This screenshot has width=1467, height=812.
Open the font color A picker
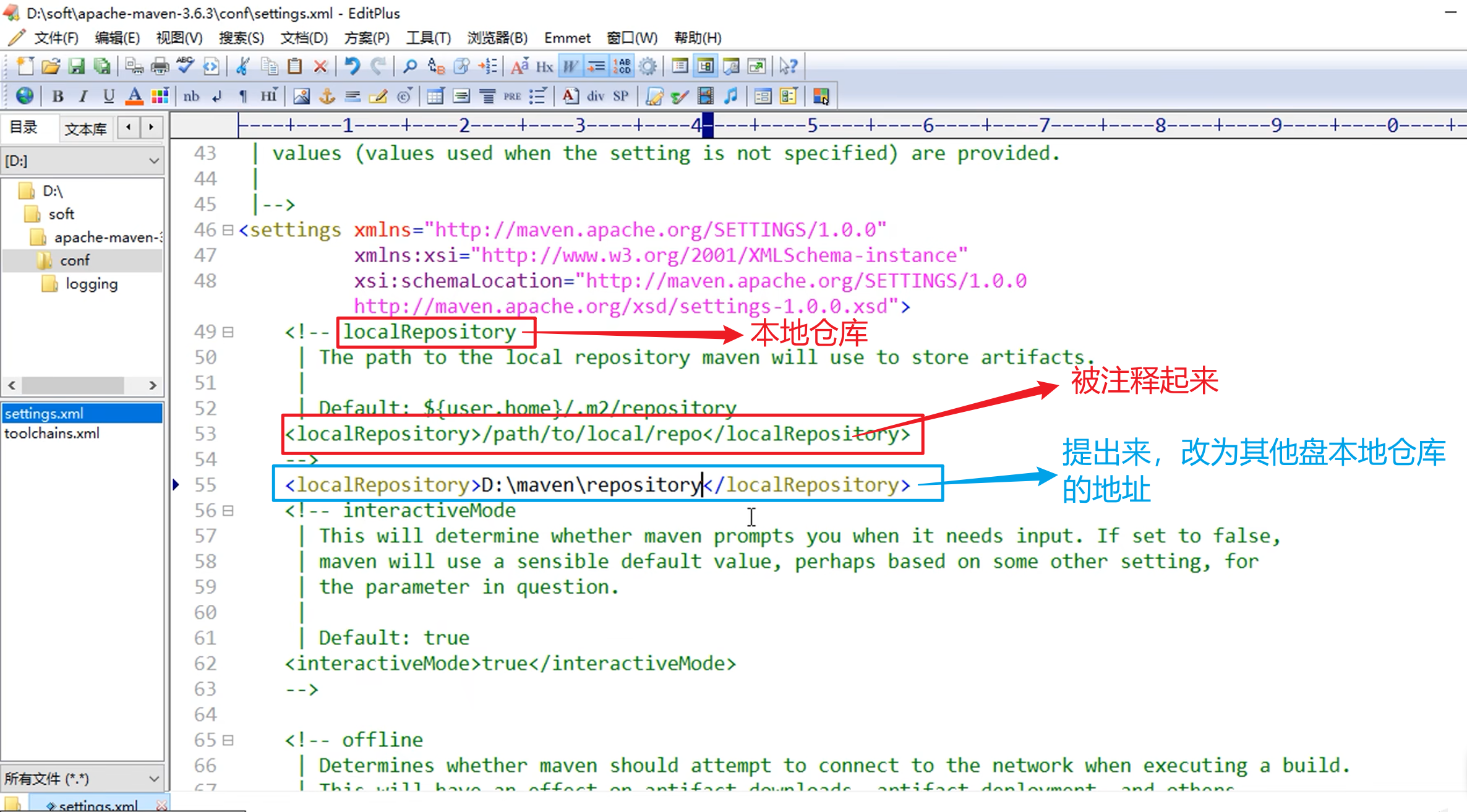[x=134, y=96]
